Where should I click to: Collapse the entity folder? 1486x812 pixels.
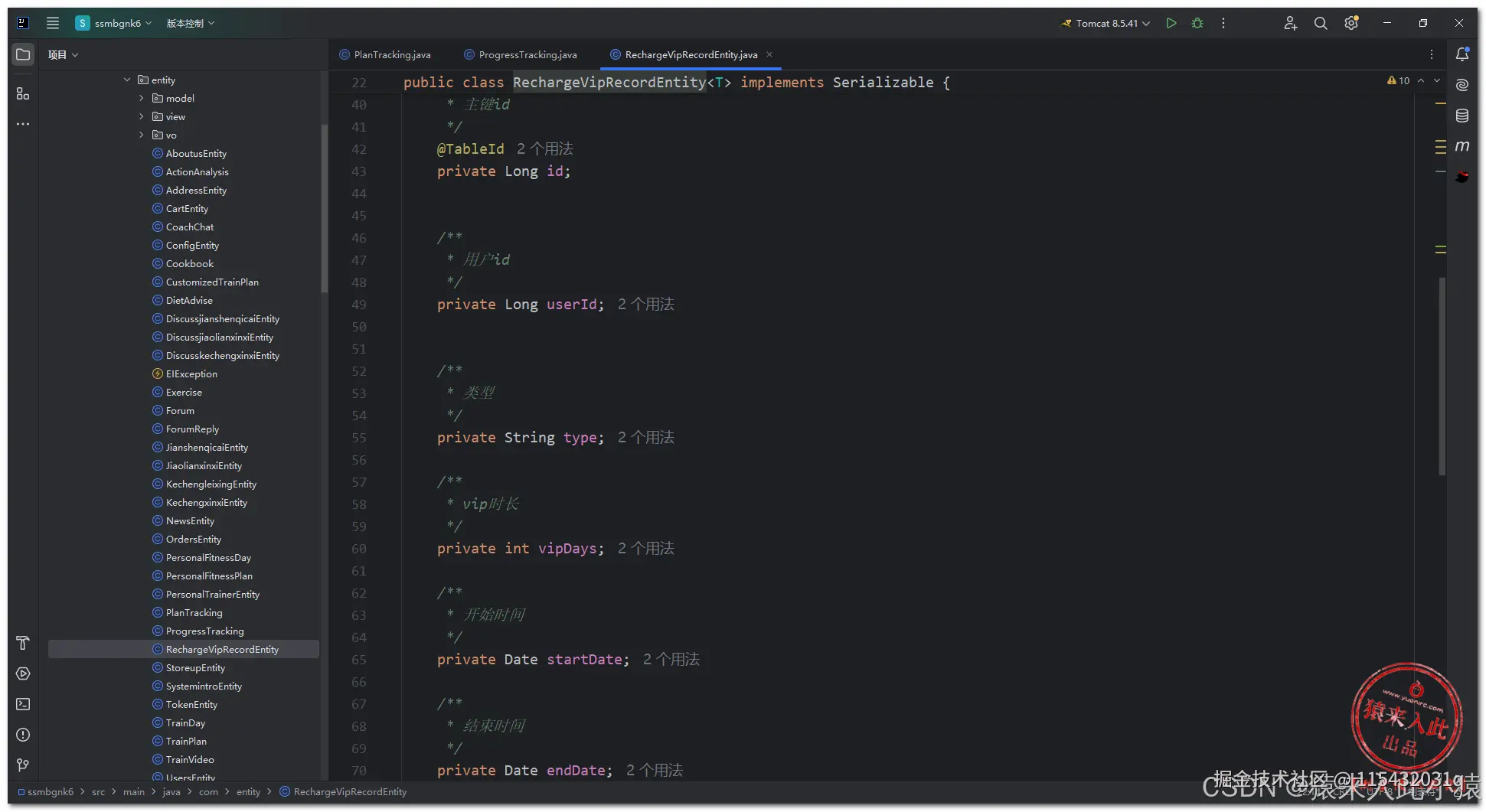coord(127,80)
